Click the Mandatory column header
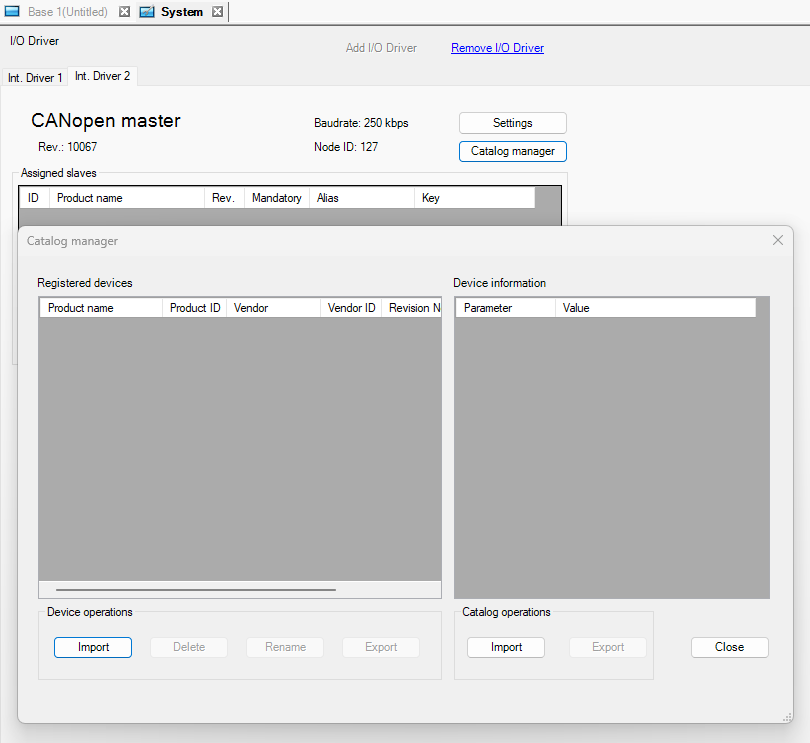 click(x=277, y=198)
